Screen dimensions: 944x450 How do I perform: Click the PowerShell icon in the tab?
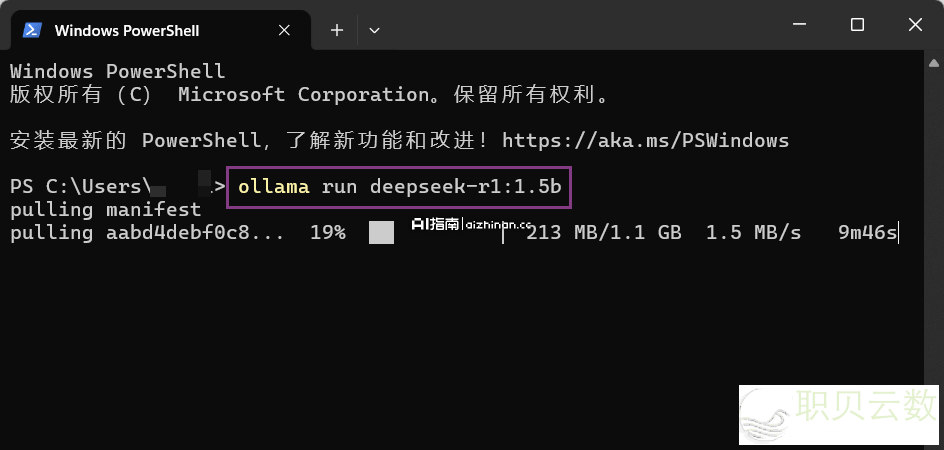tap(32, 30)
